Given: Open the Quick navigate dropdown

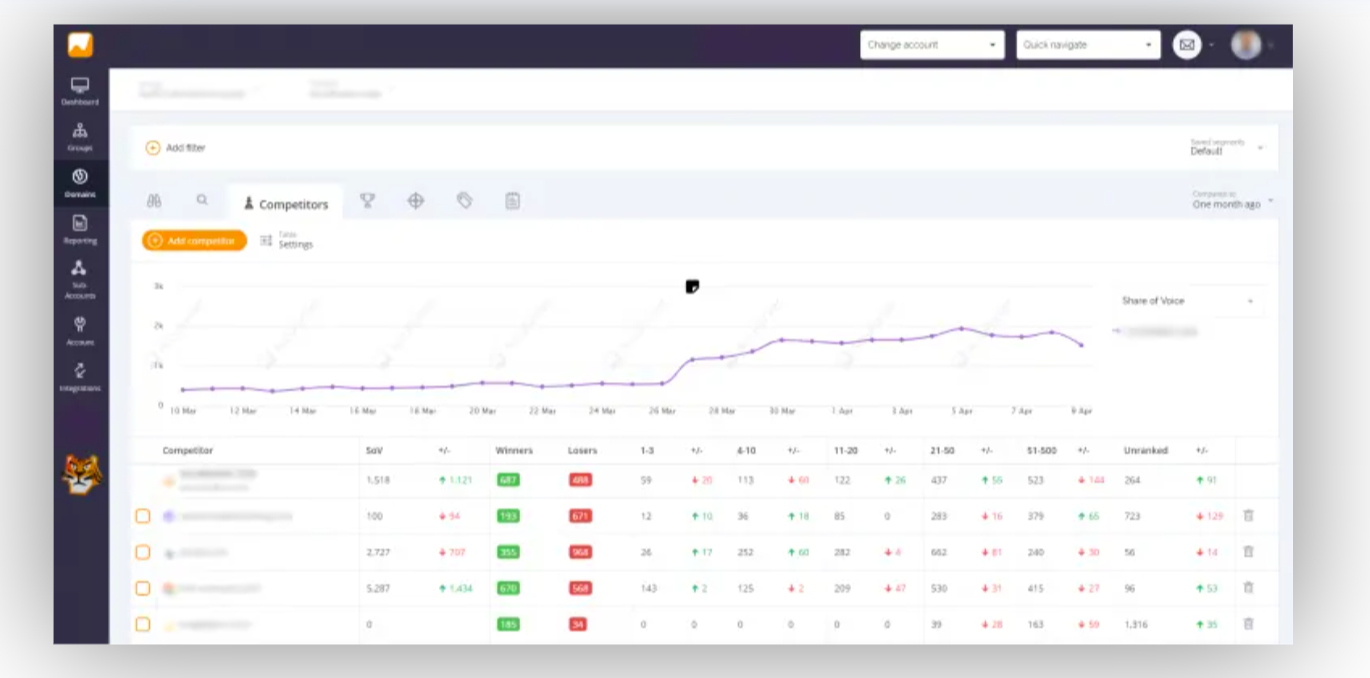Looking at the screenshot, I should 1088,45.
